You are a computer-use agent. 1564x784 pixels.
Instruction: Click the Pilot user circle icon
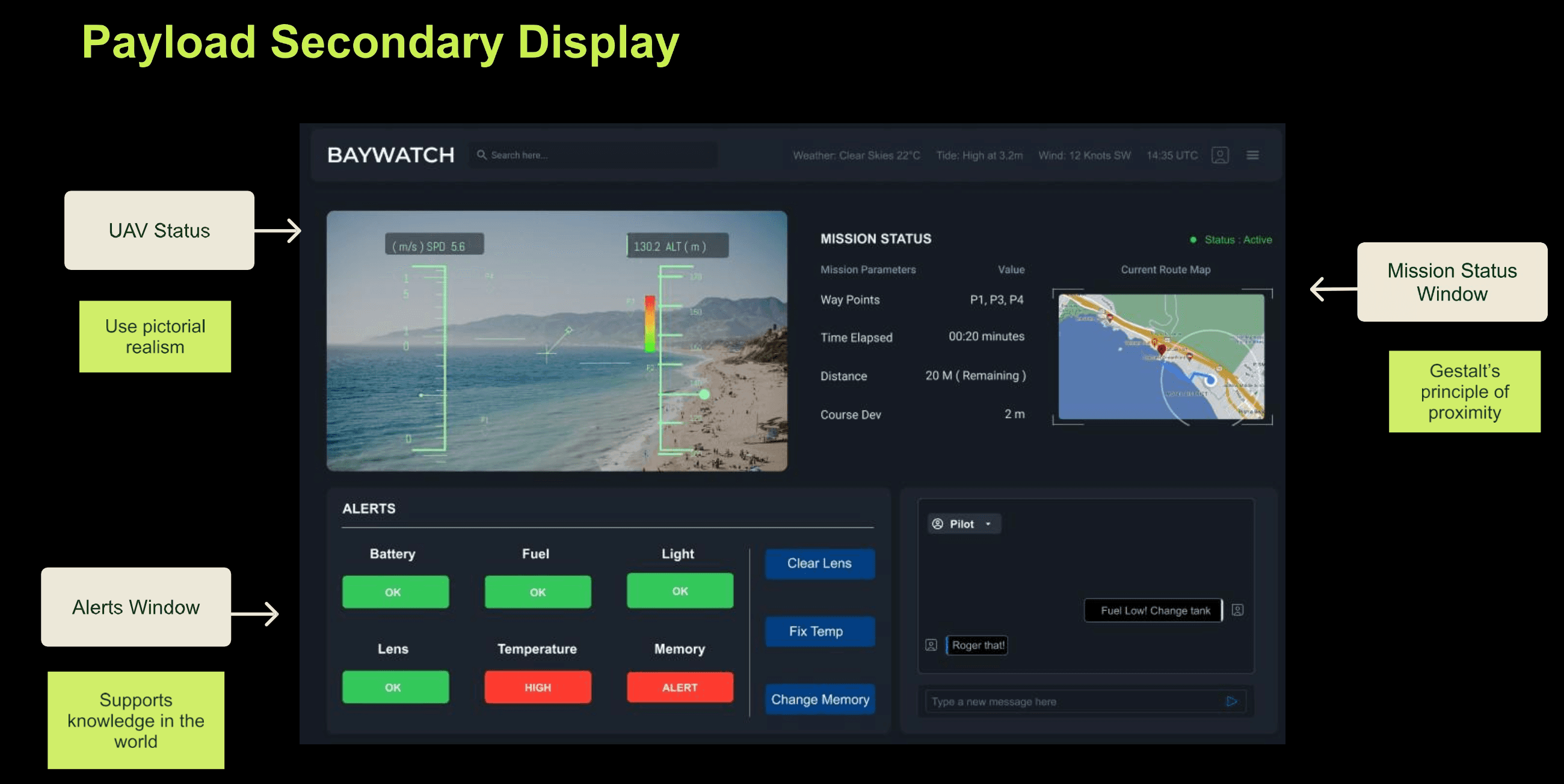(937, 524)
